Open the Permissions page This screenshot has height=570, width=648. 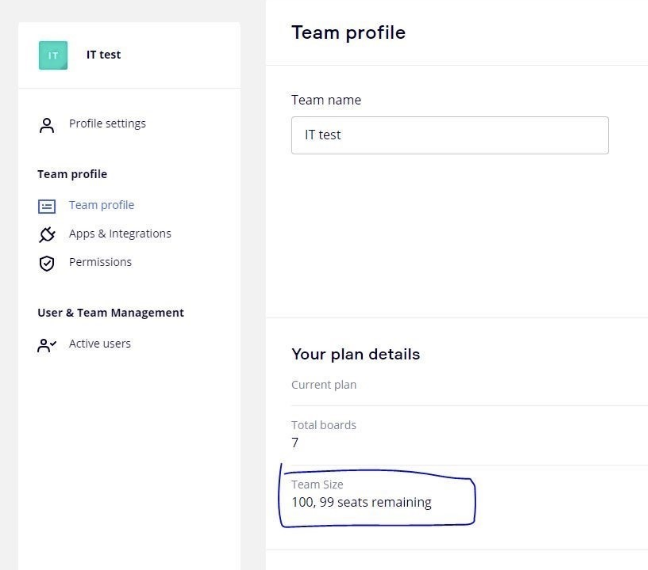pyautogui.click(x=100, y=262)
